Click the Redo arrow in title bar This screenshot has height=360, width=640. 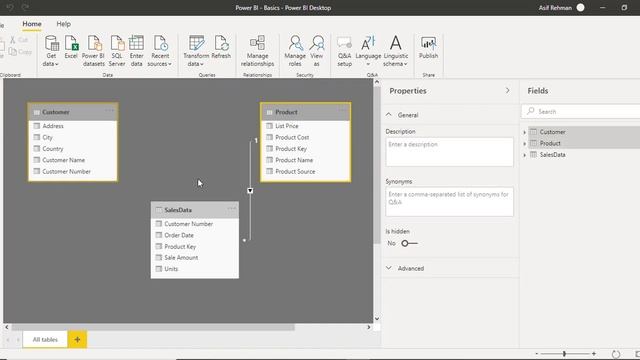click(x=25, y=7)
